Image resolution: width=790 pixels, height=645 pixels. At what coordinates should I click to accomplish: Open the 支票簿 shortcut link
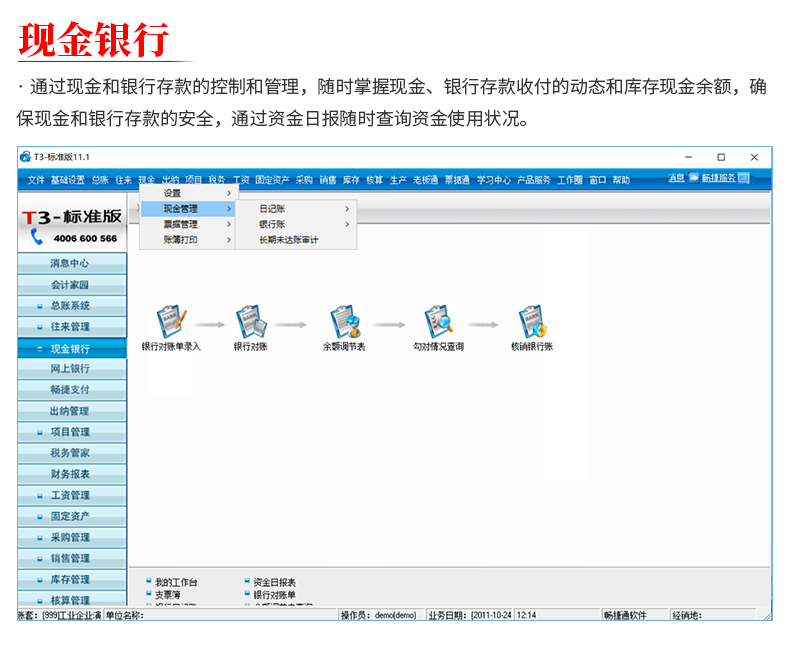point(167,594)
